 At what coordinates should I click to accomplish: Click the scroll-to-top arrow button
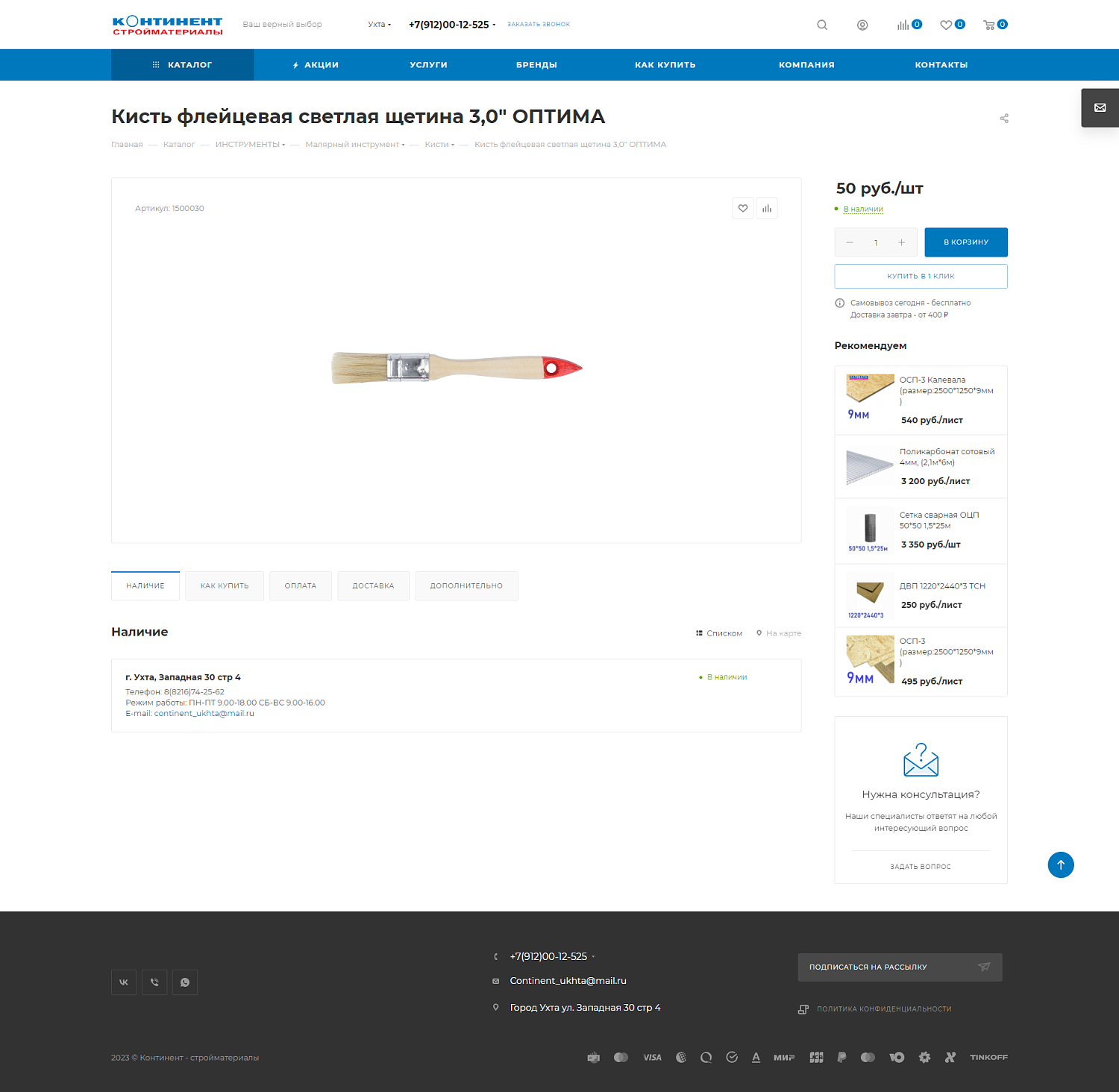[x=1061, y=865]
